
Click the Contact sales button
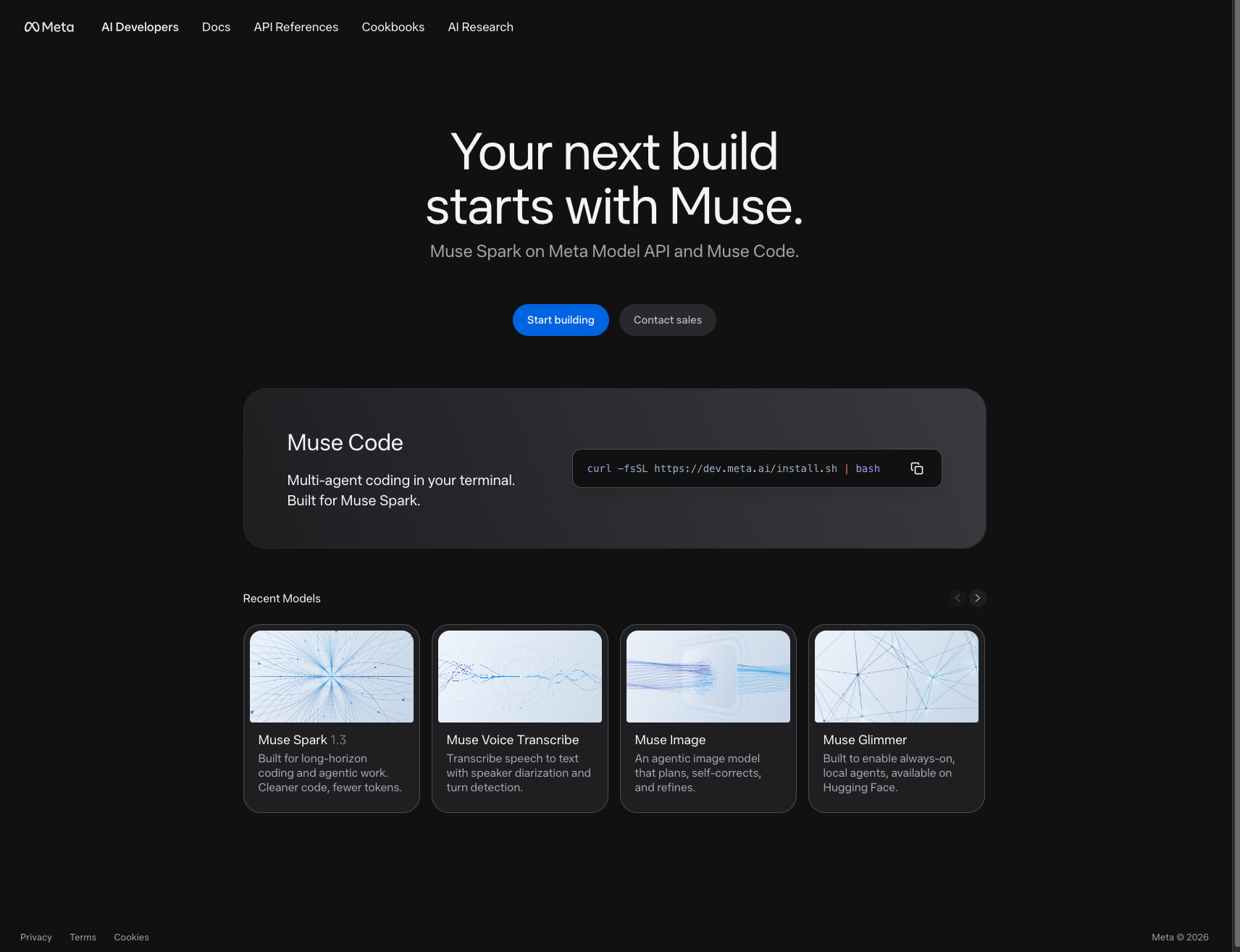[x=667, y=320]
